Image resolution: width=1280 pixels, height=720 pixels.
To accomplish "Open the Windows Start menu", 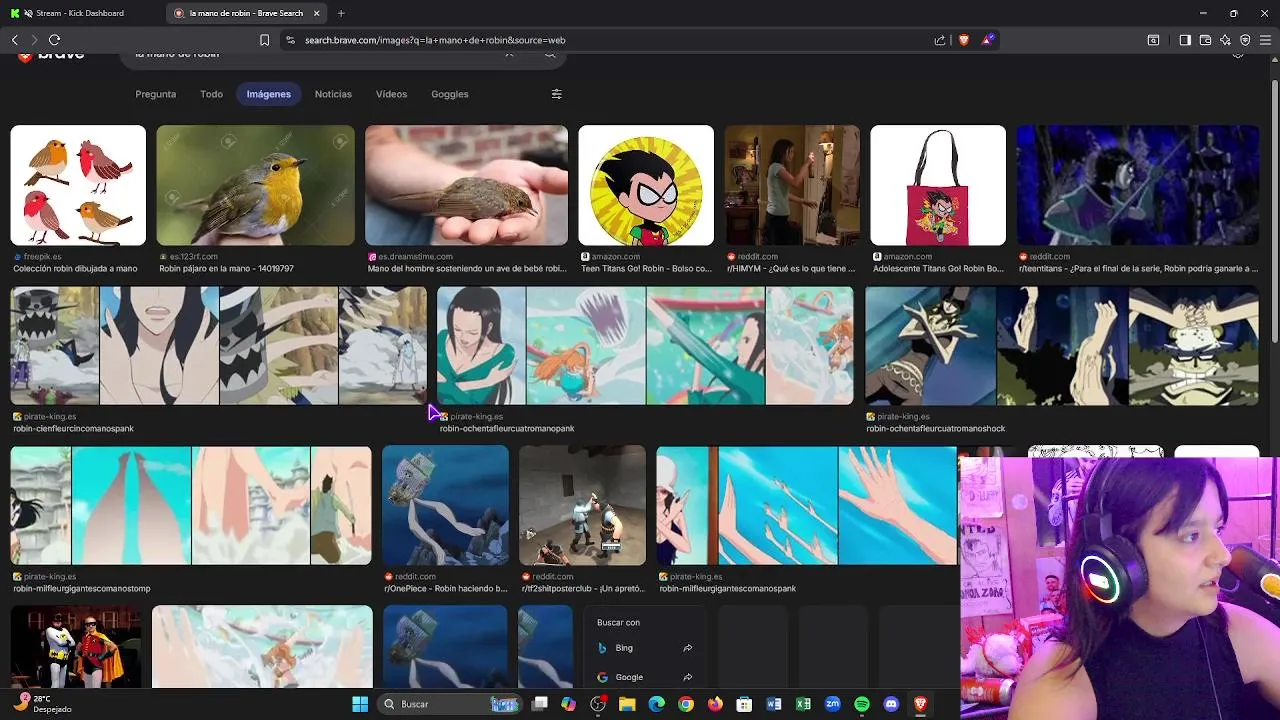I will tap(360, 704).
